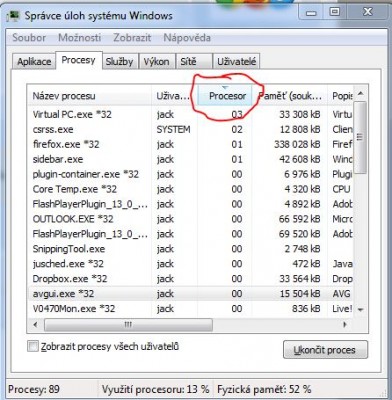392x400 pixels.
Task: Sort by the Uživa... column header
Action: click(x=174, y=96)
